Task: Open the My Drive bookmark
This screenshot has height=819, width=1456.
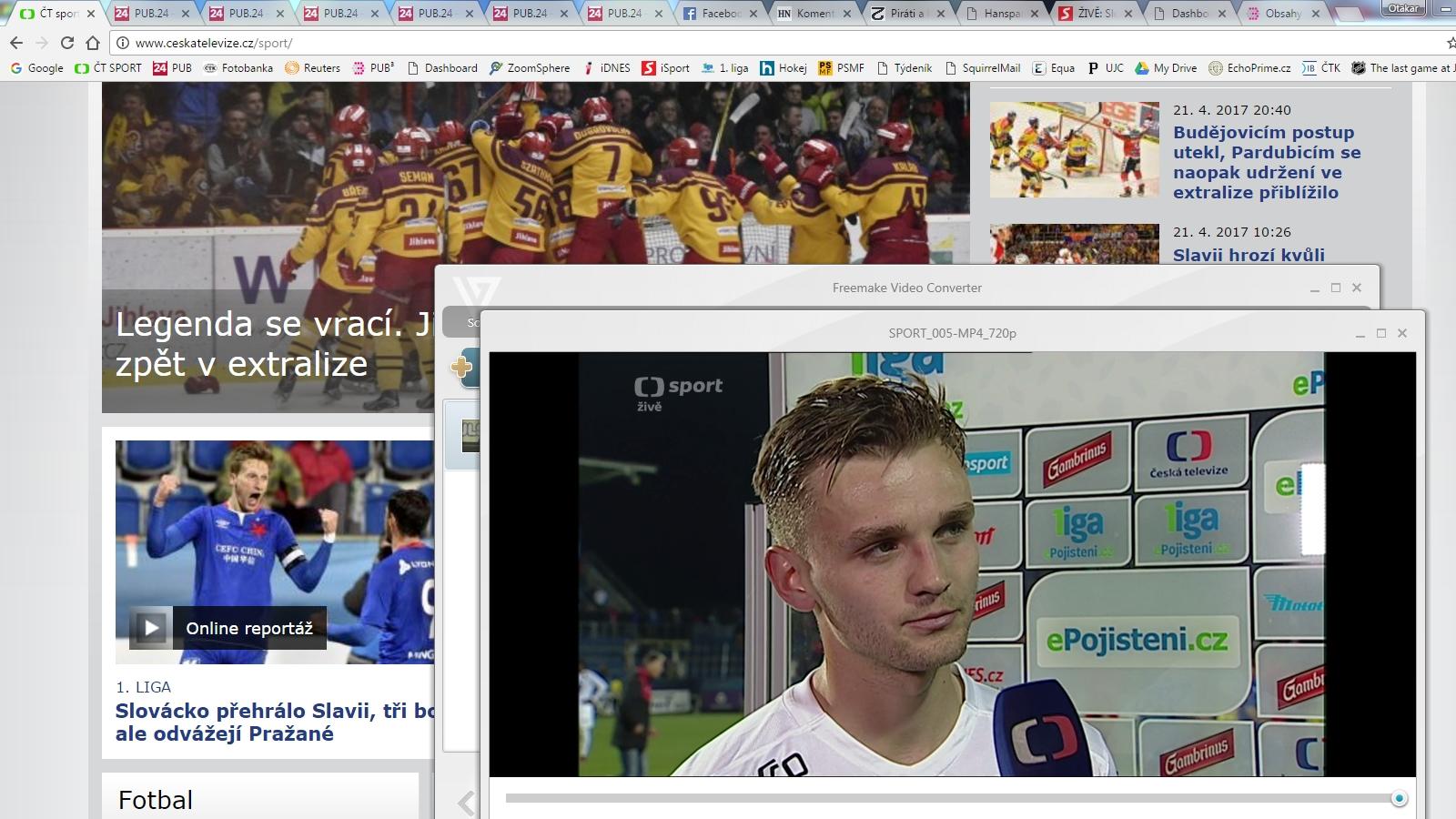Action: 1166,68
